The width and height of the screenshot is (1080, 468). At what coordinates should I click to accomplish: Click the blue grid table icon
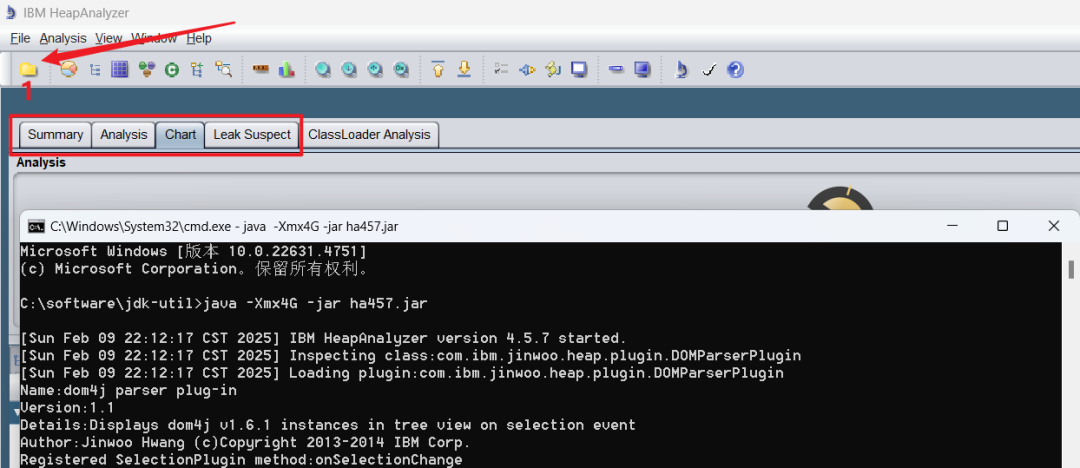[121, 69]
